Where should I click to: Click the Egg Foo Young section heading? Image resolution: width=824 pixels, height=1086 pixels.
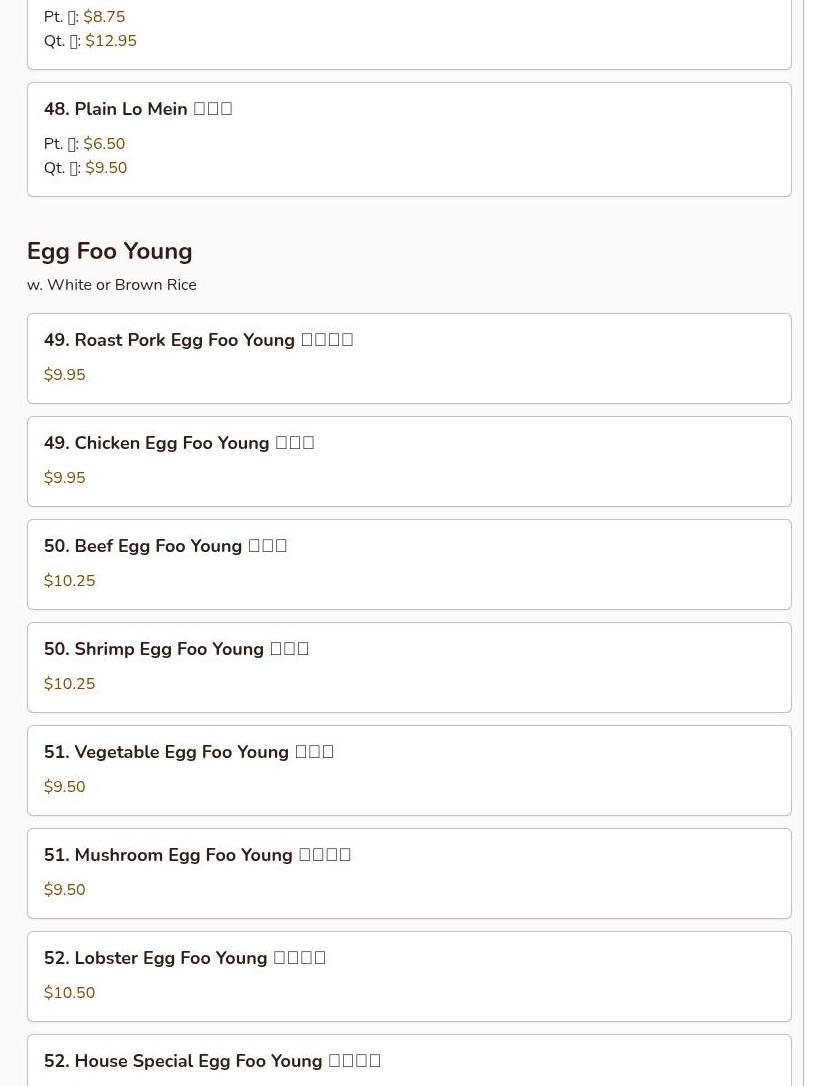tap(110, 251)
